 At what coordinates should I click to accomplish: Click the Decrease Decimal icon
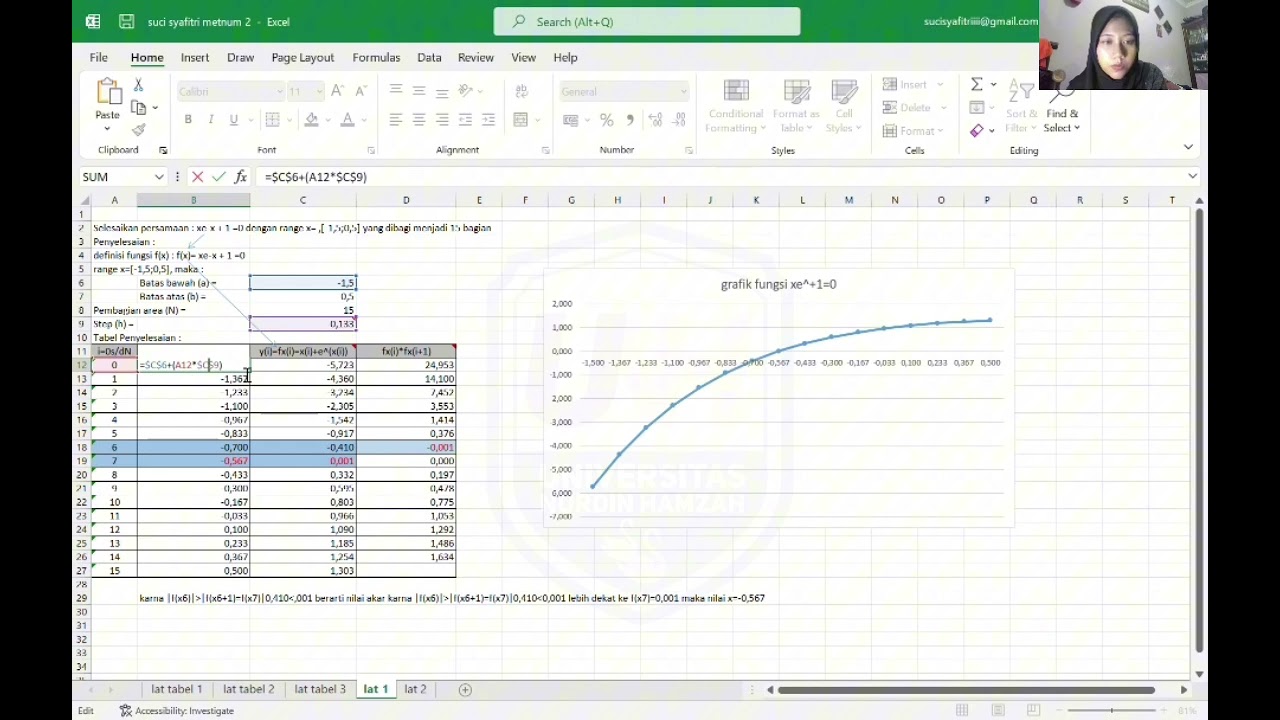(680, 120)
